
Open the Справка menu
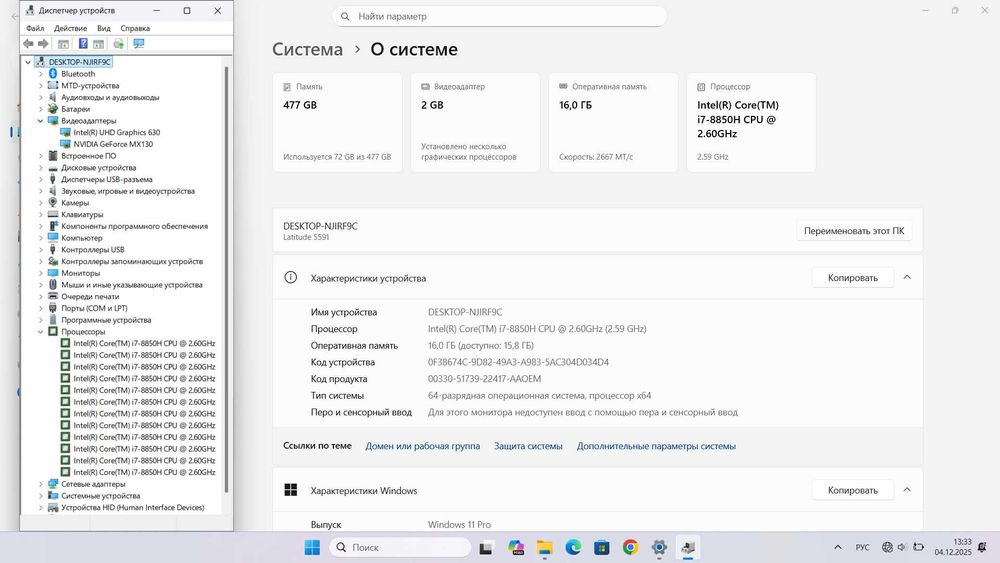[135, 28]
